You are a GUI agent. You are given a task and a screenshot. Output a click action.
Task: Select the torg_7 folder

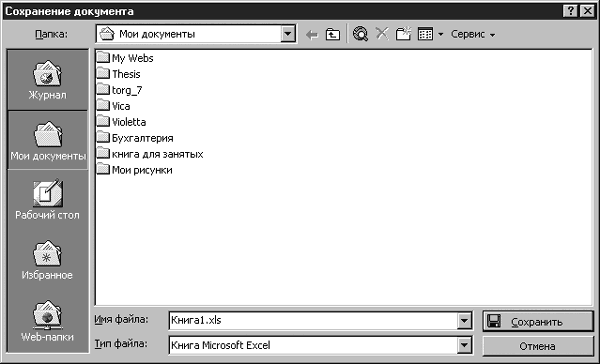(119, 90)
